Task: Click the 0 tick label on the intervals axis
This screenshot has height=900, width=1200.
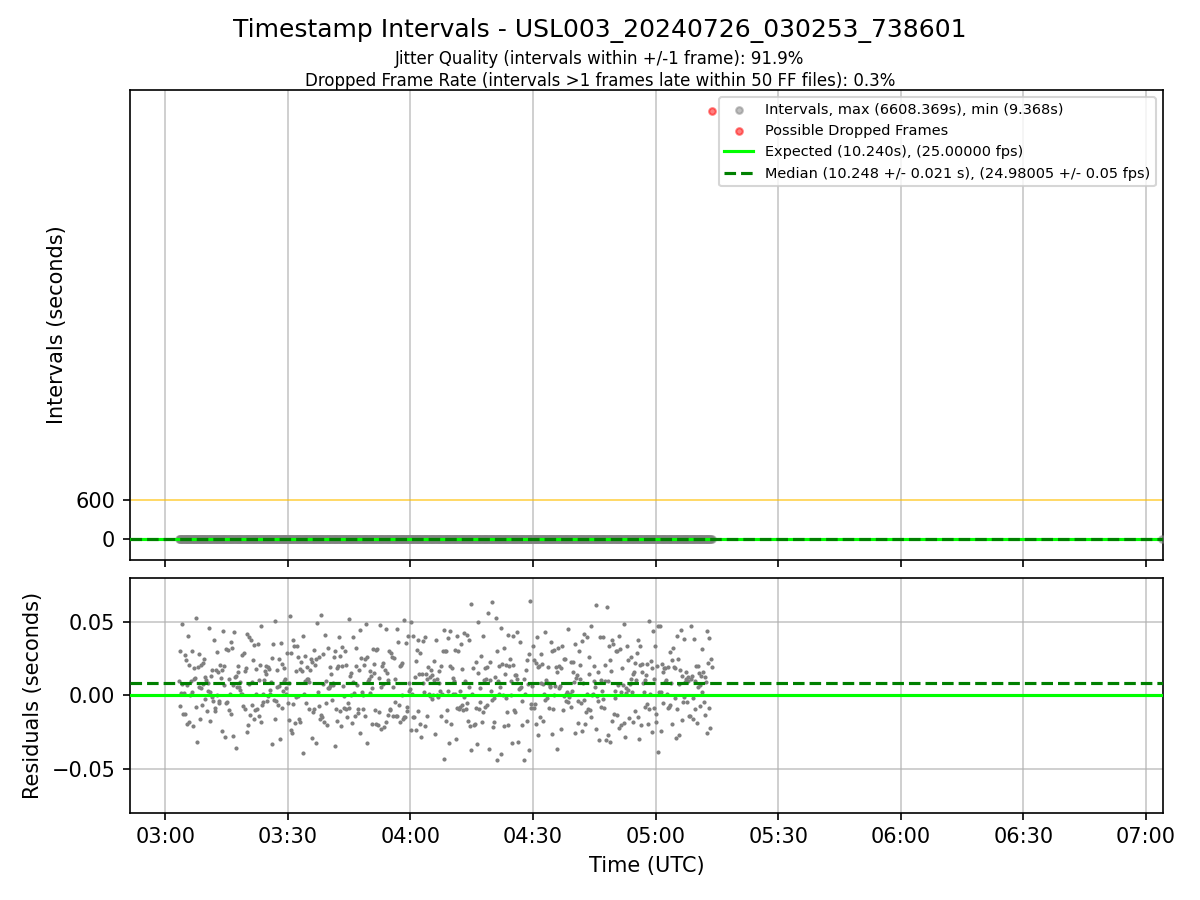Action: [x=111, y=540]
